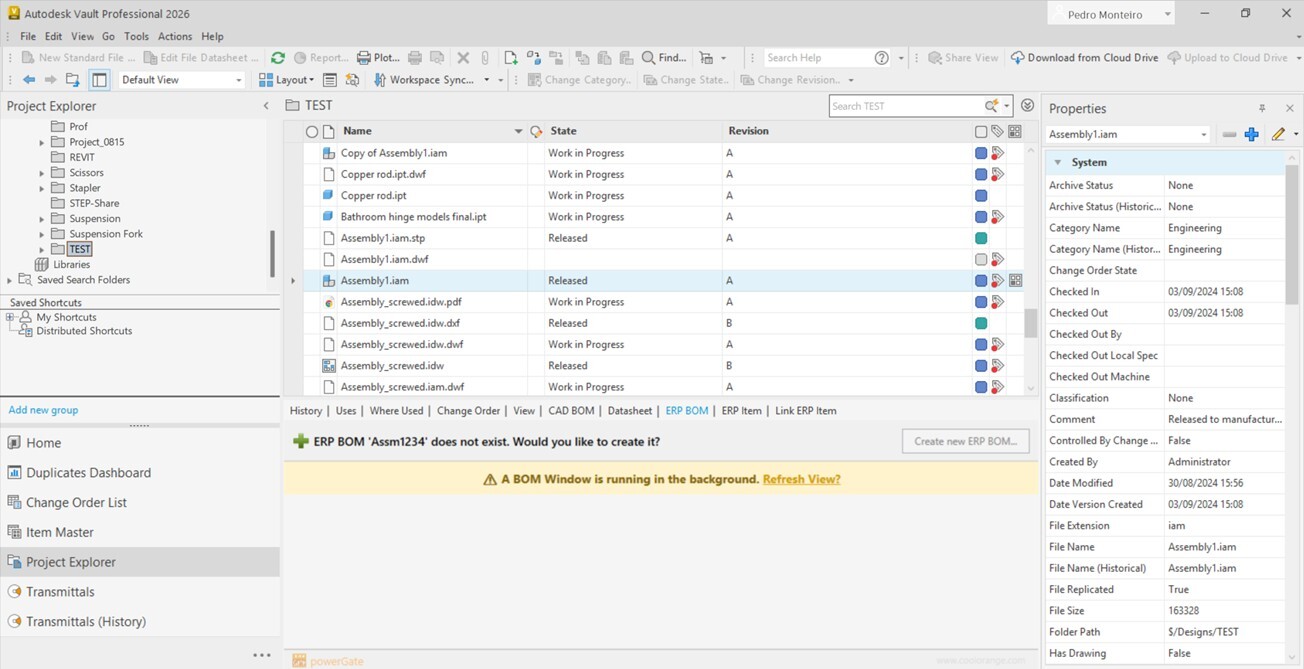This screenshot has height=669, width=1304.
Task: Pin the Properties panel
Action: click(x=1262, y=108)
